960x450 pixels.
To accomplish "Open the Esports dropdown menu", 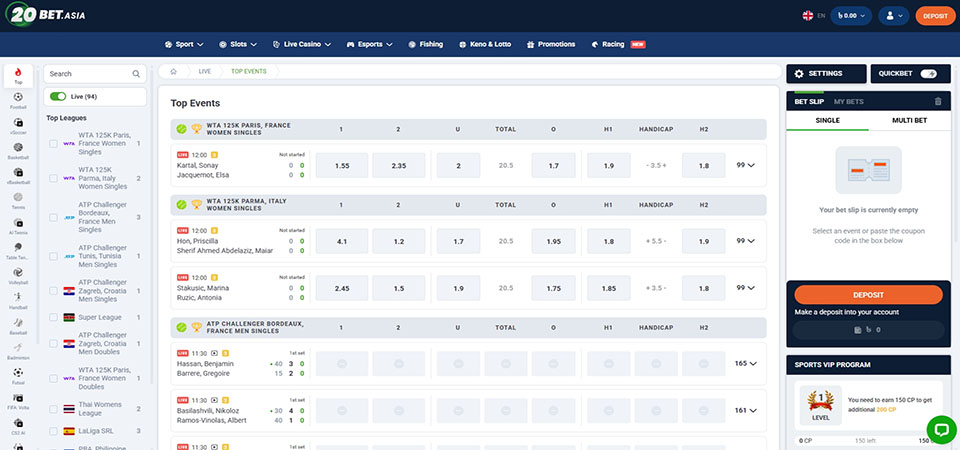I will 369,44.
